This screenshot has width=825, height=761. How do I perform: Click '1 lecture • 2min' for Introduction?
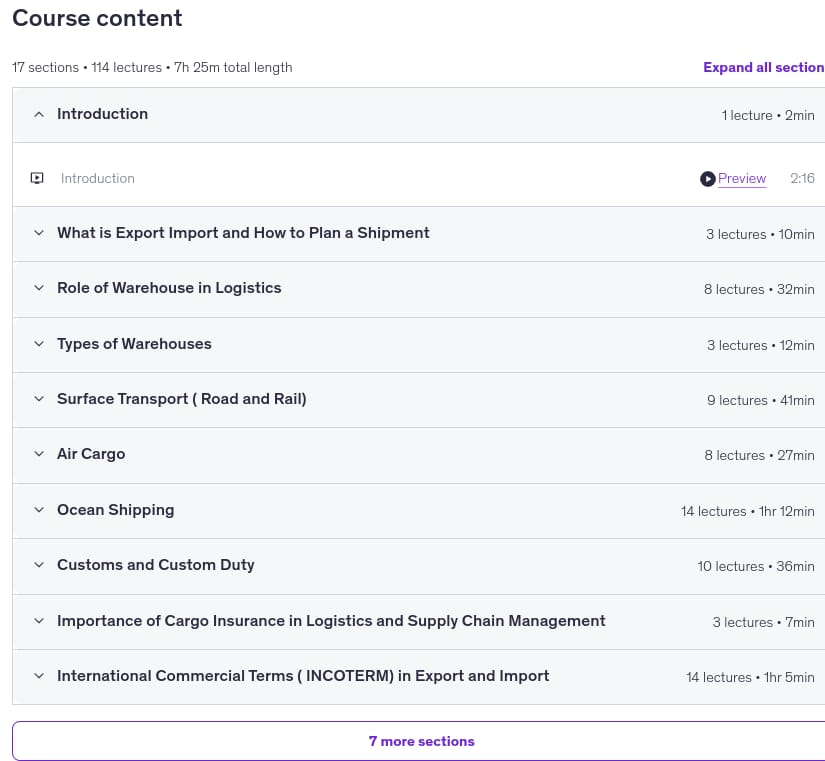coord(768,115)
